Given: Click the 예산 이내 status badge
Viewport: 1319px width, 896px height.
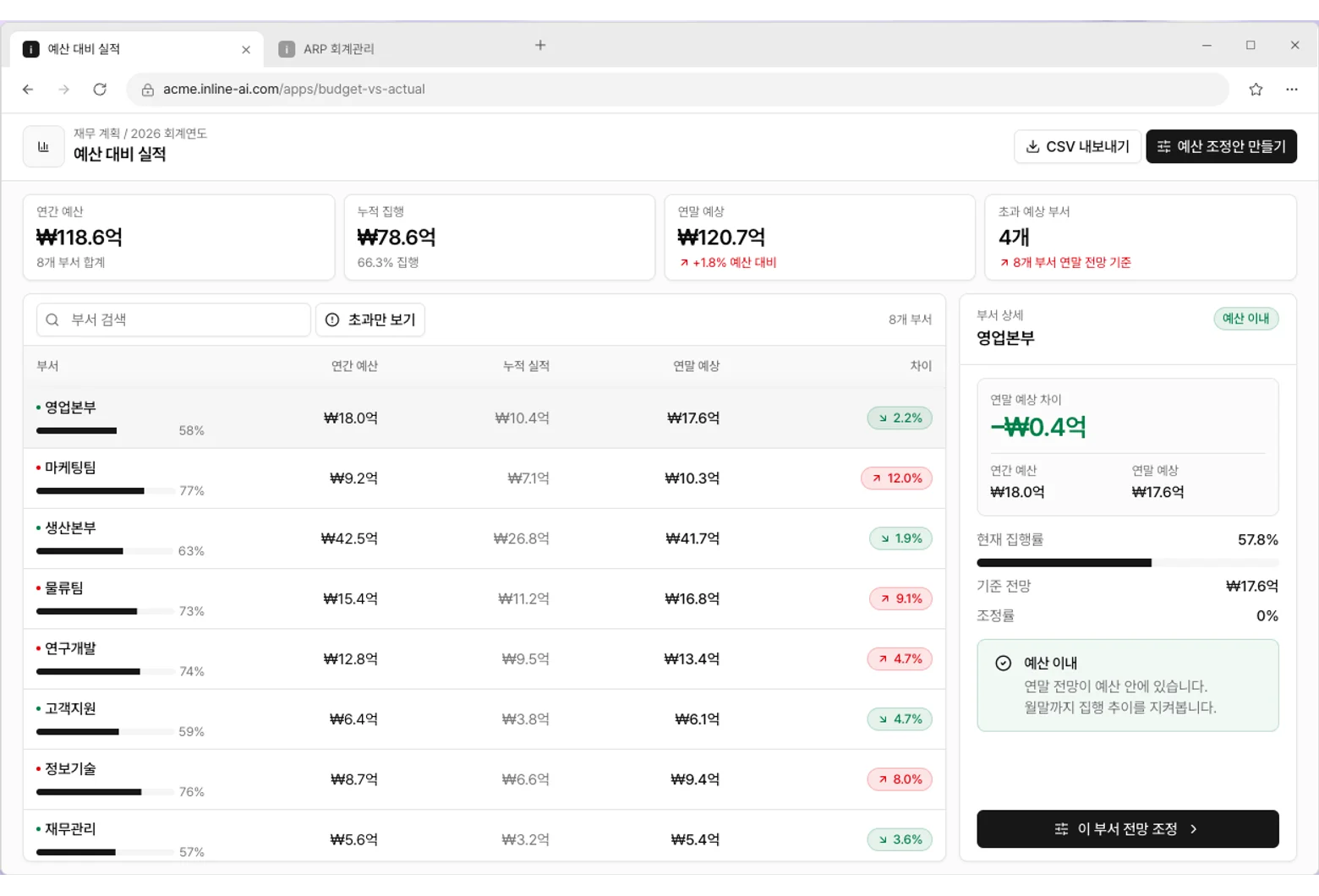Looking at the screenshot, I should 1245,319.
